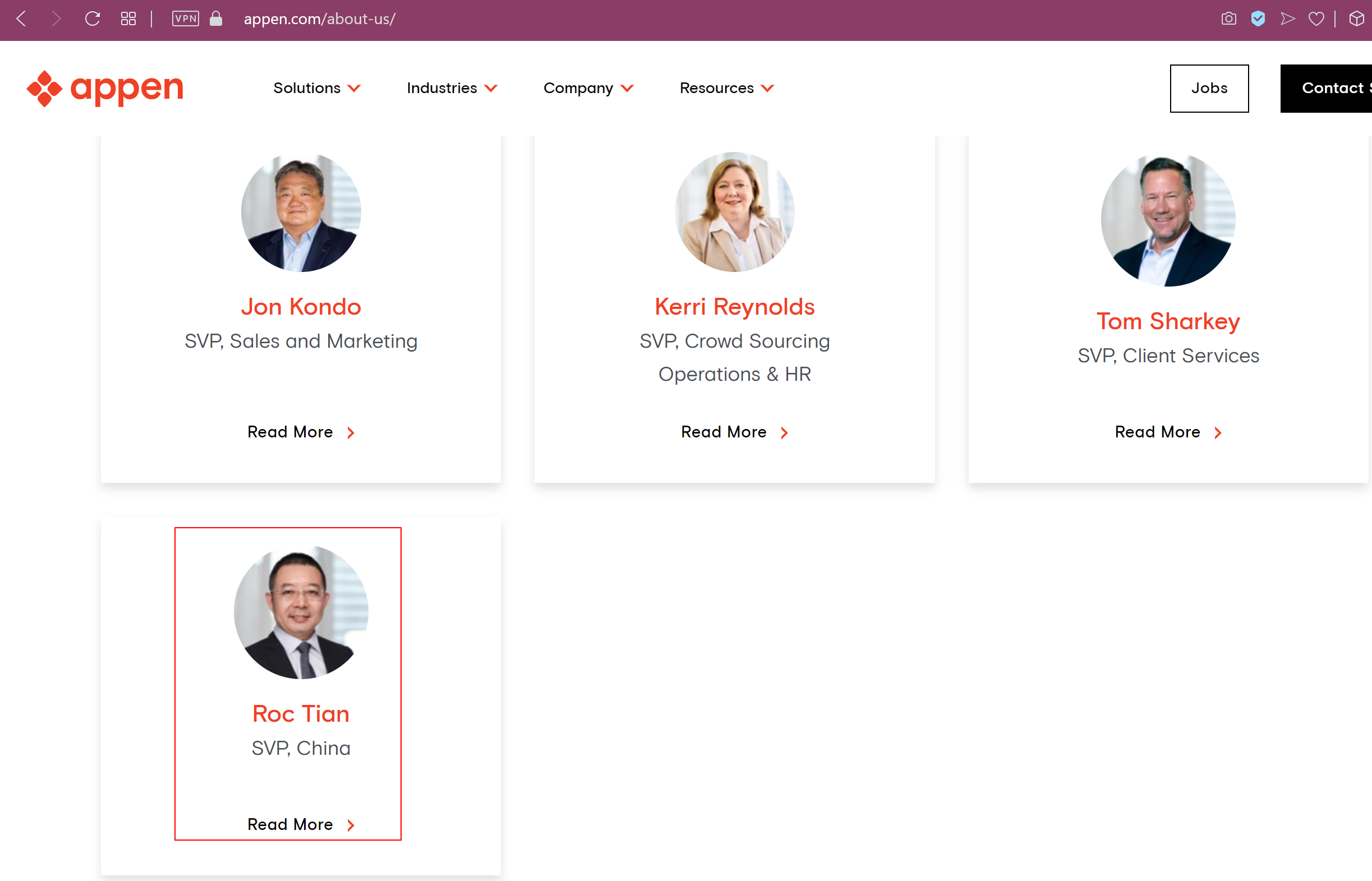Click Tom Sharkey's profile photo
The width and height of the screenshot is (1372, 881).
1168,220
